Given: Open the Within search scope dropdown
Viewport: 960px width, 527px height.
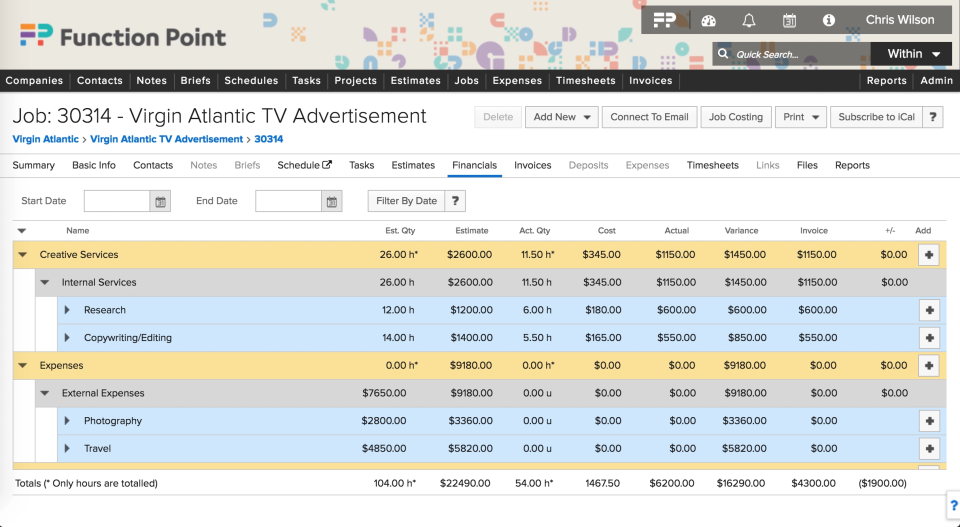Looking at the screenshot, I should coord(913,54).
